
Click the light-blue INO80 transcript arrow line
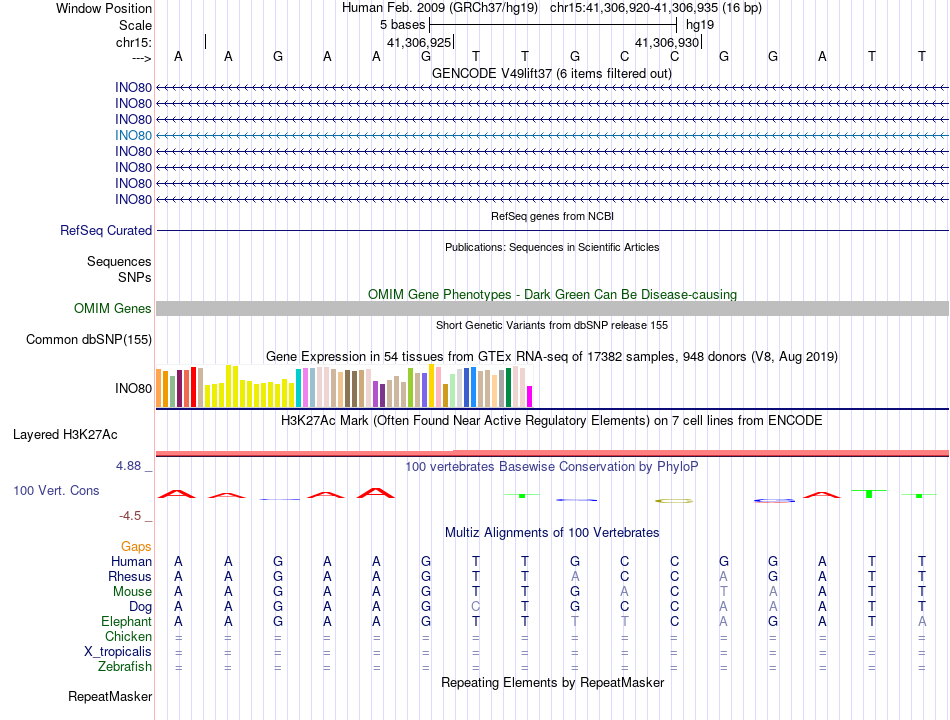[552, 135]
